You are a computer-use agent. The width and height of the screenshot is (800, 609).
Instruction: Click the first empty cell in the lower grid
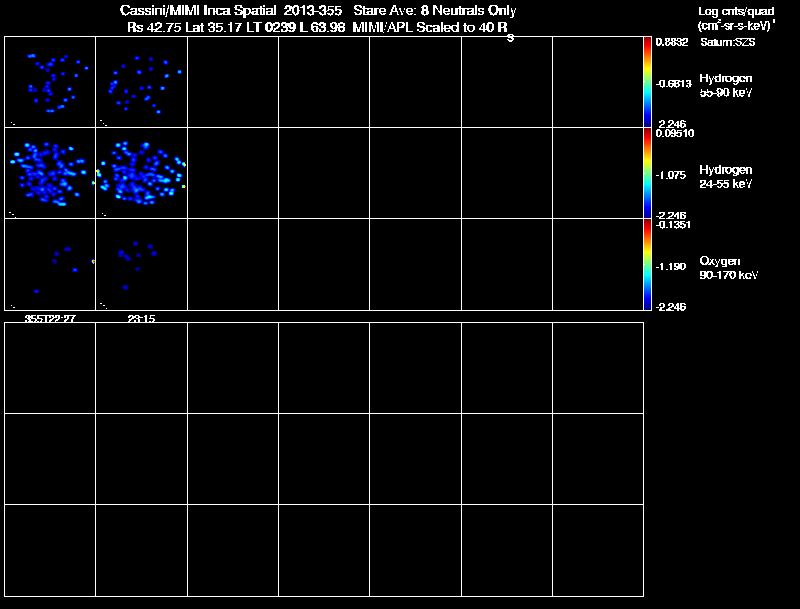click(50, 368)
